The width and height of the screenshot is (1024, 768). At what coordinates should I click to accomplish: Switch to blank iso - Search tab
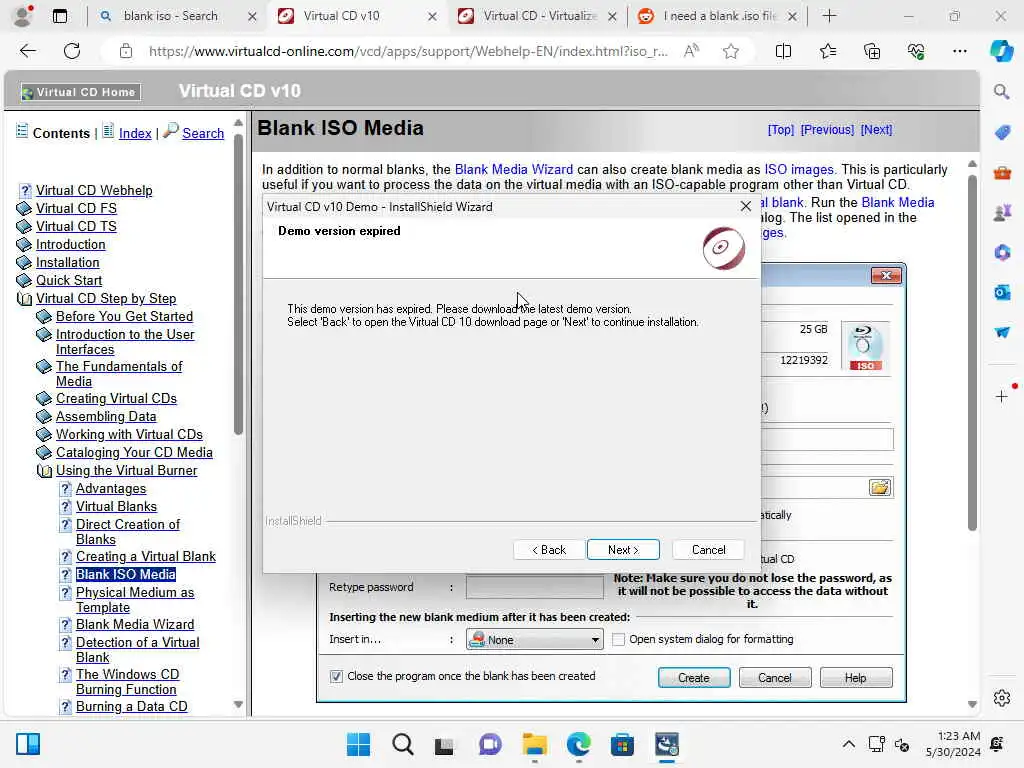point(170,16)
